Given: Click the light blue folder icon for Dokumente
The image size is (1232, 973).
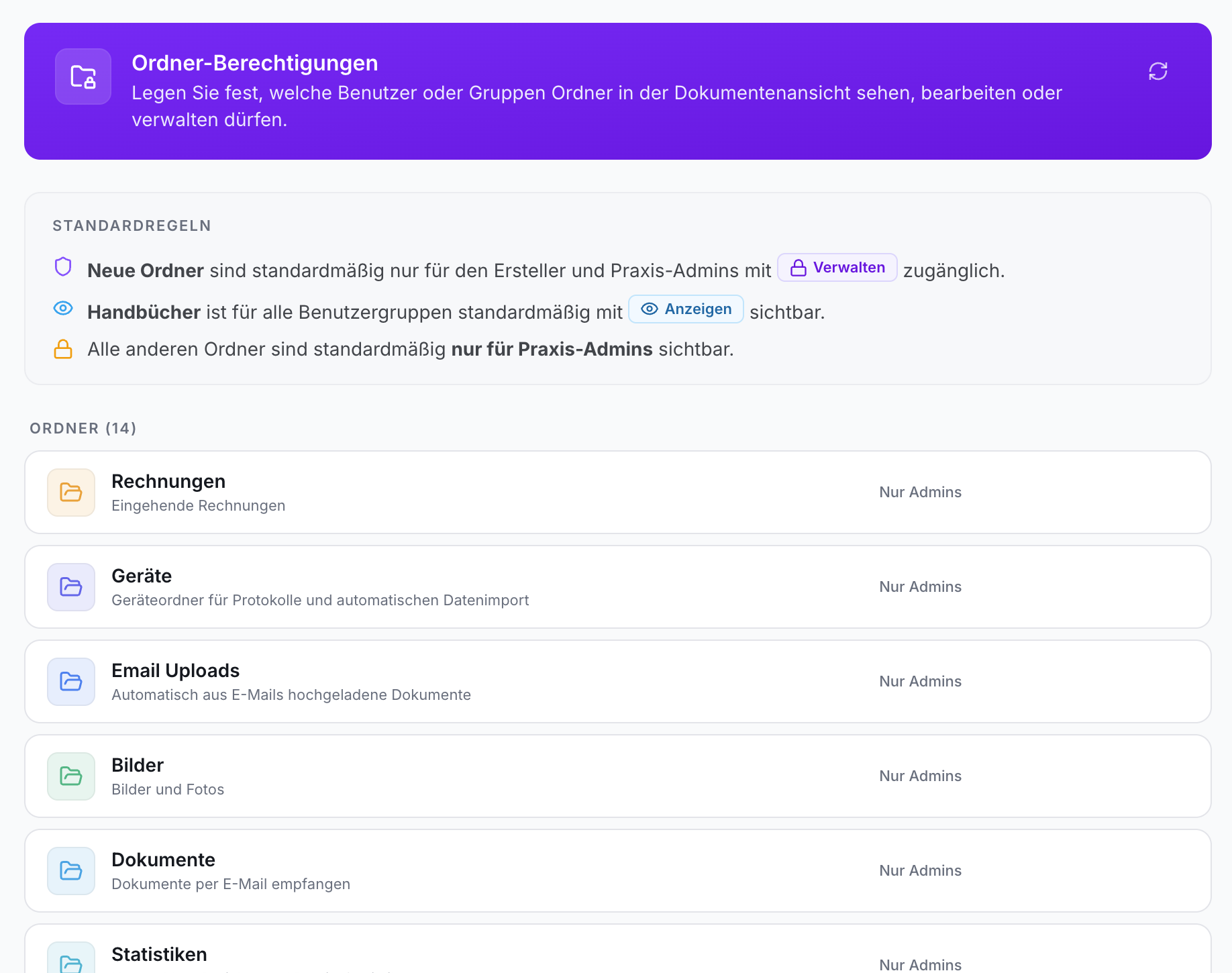Looking at the screenshot, I should (71, 871).
